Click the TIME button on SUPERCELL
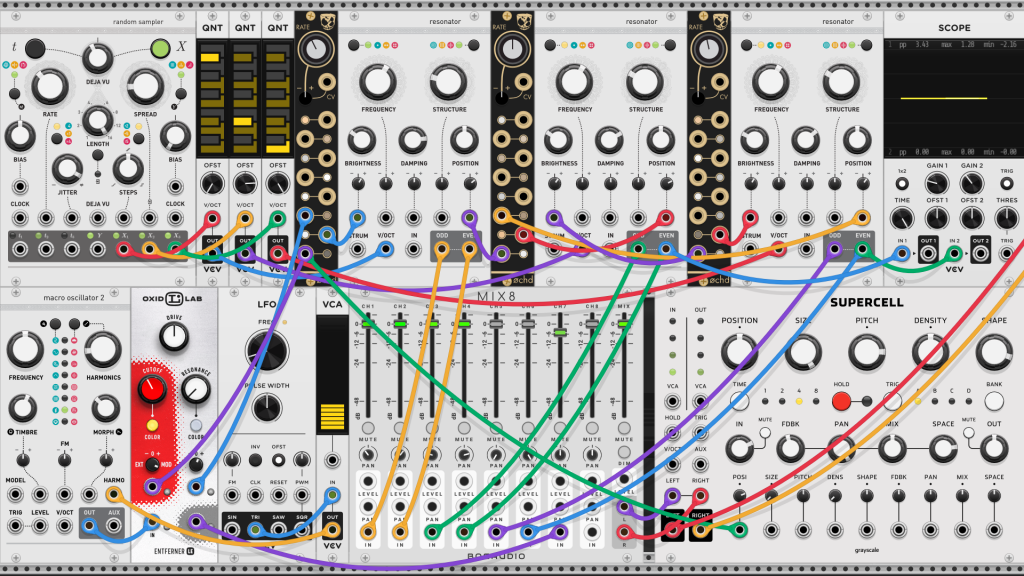Image resolution: width=1024 pixels, height=576 pixels. pyautogui.click(x=739, y=401)
